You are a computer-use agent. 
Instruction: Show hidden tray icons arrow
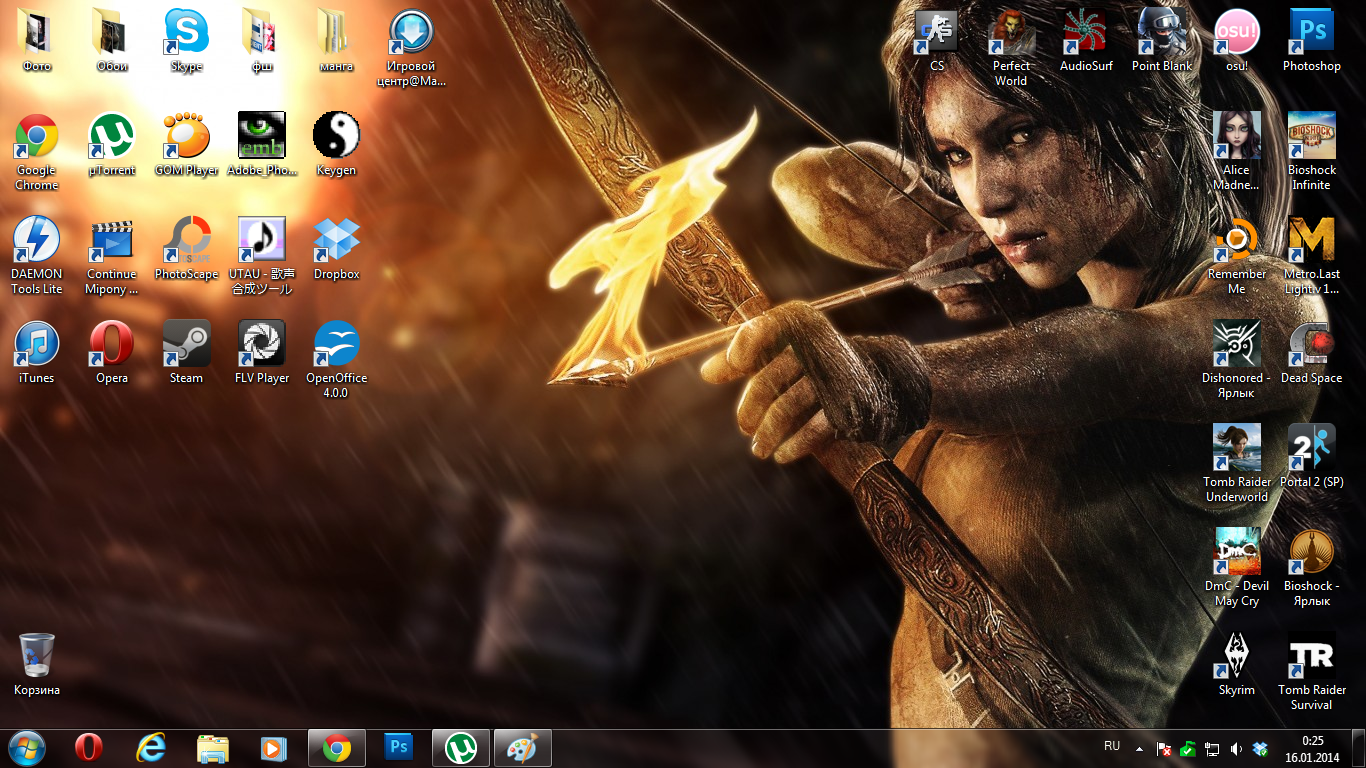1139,748
